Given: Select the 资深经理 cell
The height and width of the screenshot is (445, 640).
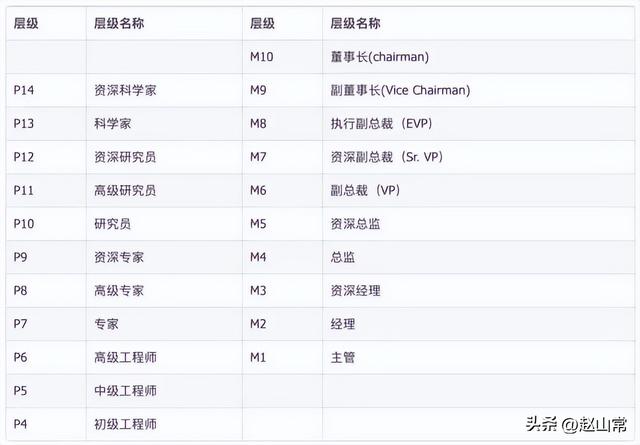Looking at the screenshot, I should 478,291.
